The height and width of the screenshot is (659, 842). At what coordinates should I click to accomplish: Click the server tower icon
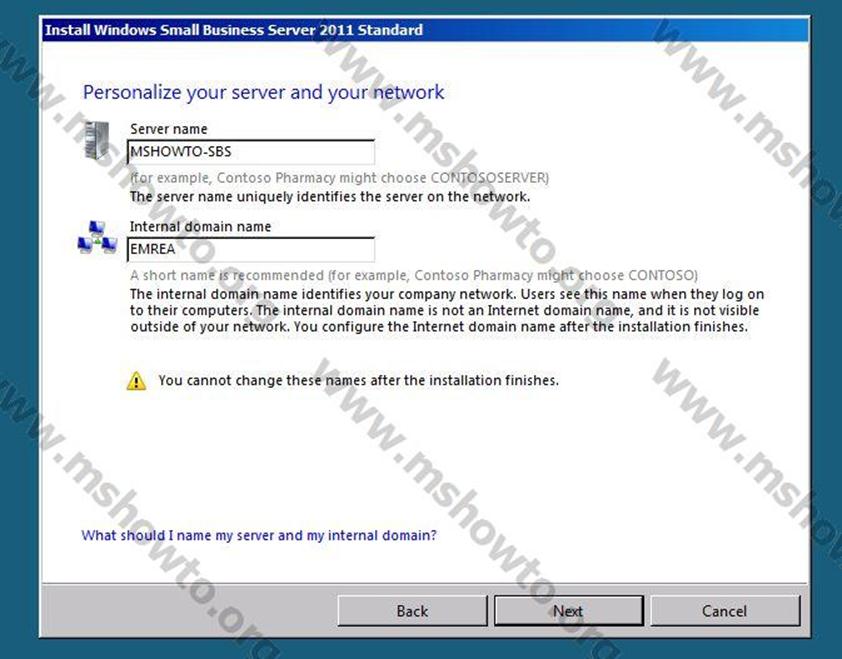click(x=96, y=140)
